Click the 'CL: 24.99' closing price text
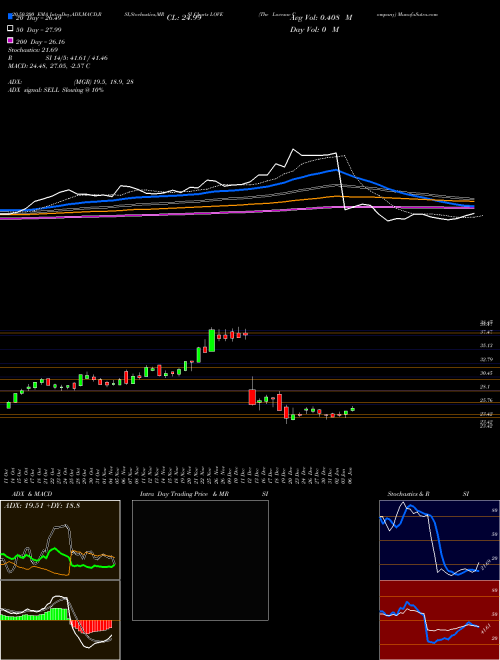This screenshot has height=660, width=500. click(184, 18)
